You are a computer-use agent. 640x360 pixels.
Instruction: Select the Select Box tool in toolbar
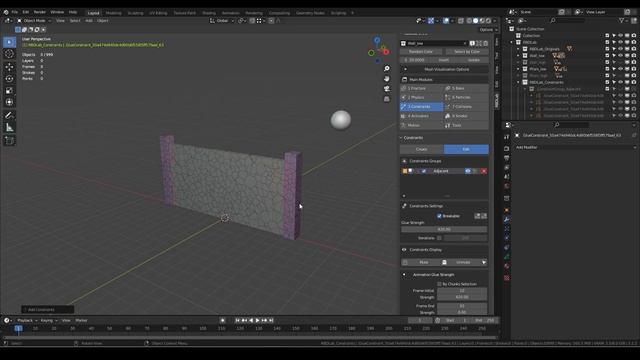(9, 42)
